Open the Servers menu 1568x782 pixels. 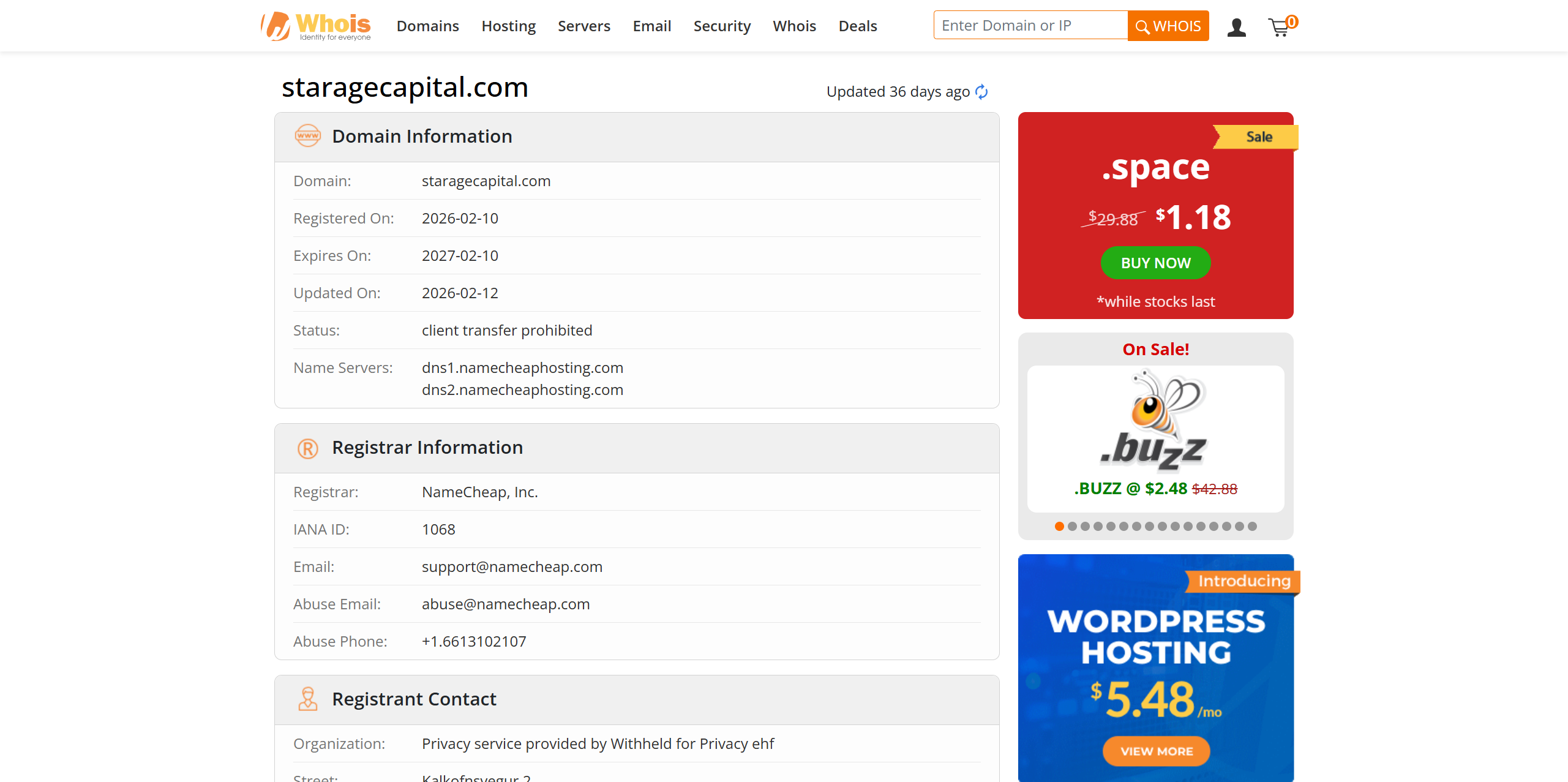(x=583, y=26)
